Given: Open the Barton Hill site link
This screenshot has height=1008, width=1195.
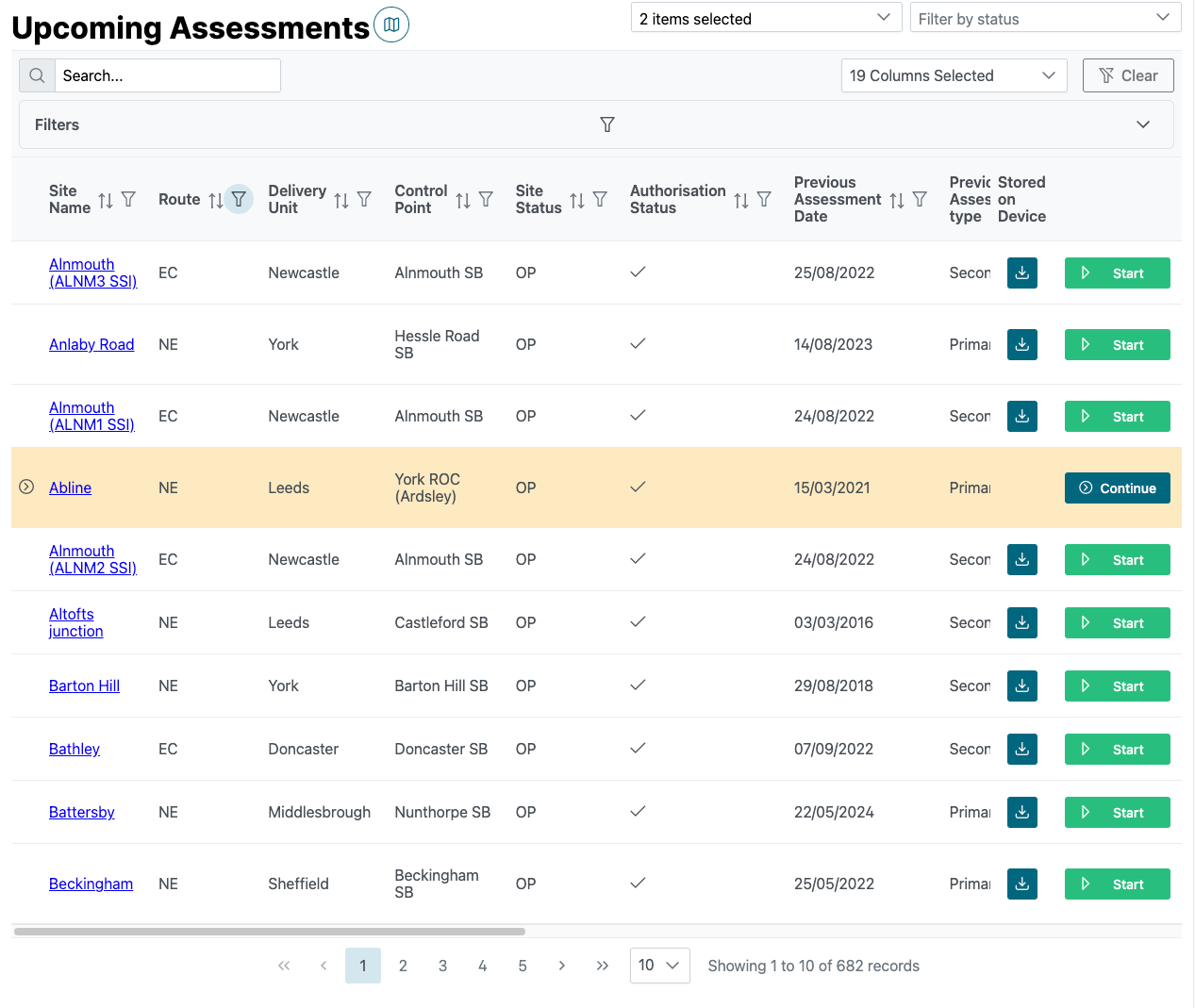Looking at the screenshot, I should pos(84,686).
